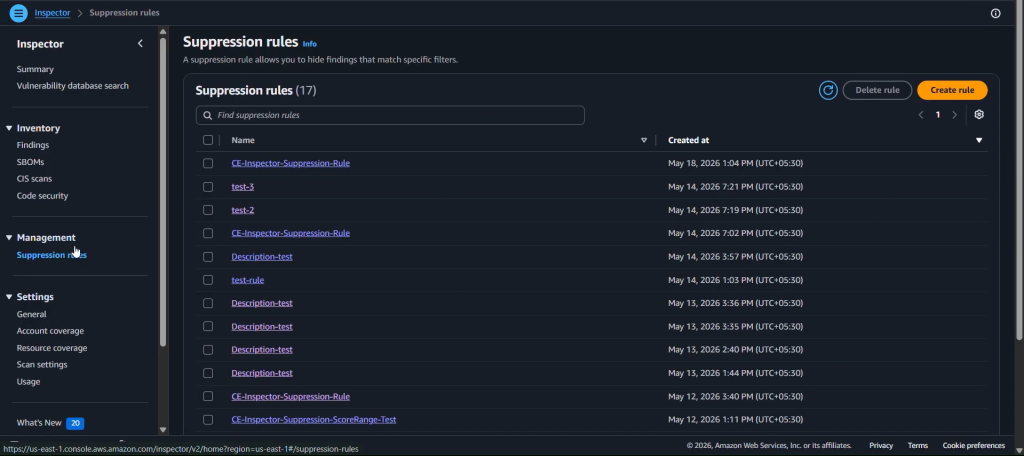Open General settings
The height and width of the screenshot is (456, 1024).
(31, 314)
